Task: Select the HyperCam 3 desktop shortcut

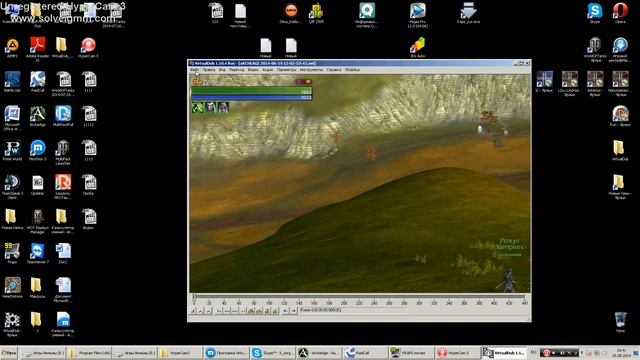Action: pyautogui.click(x=88, y=48)
